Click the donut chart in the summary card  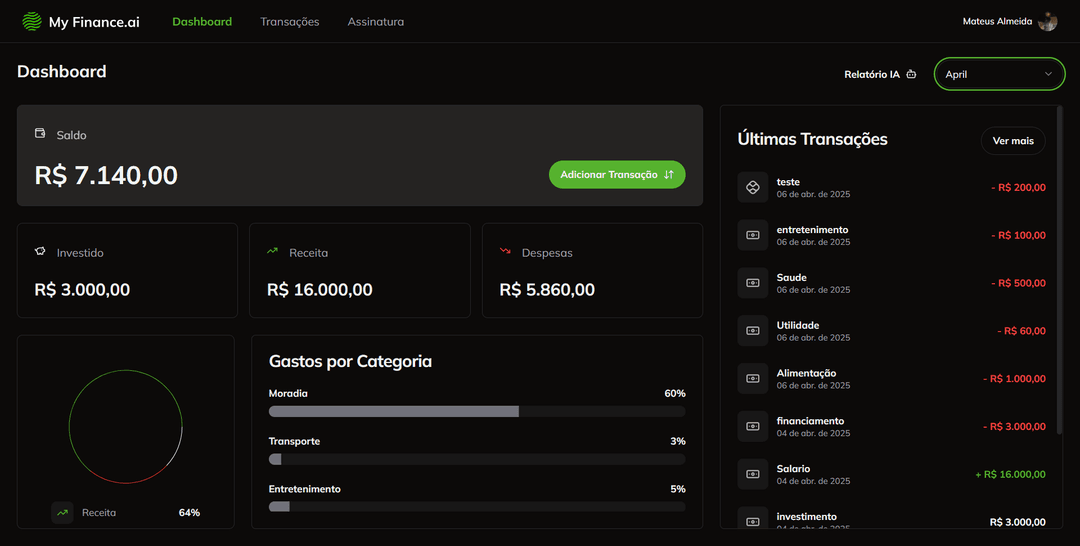tap(125, 427)
